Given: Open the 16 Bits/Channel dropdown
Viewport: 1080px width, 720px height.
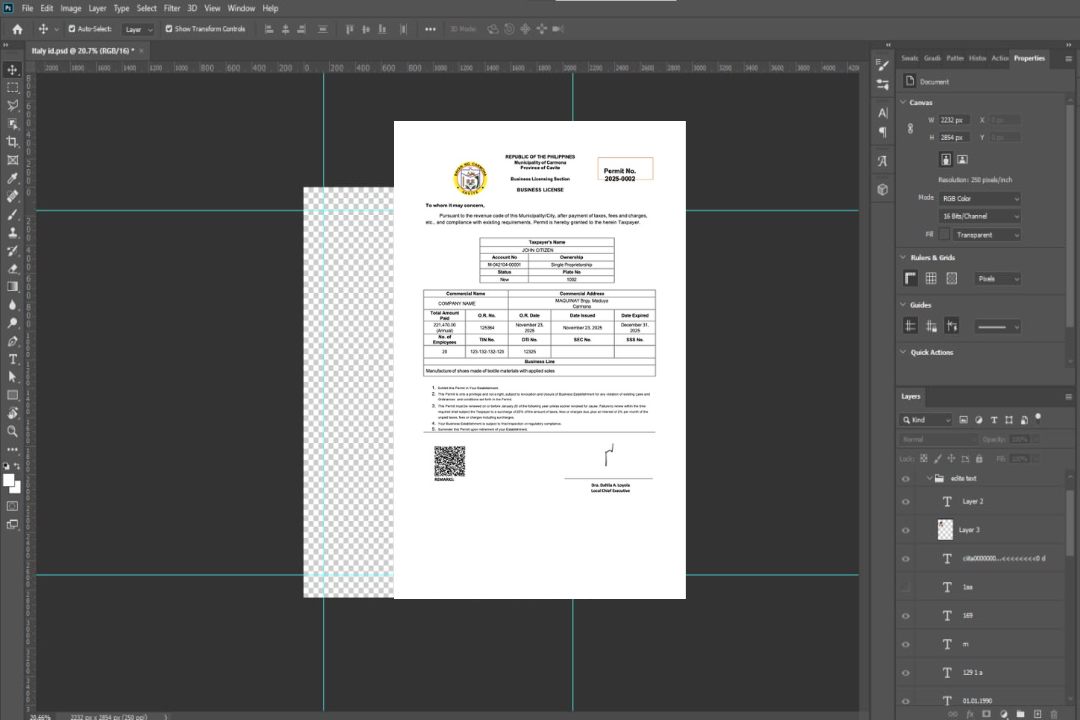Looking at the screenshot, I should (980, 216).
